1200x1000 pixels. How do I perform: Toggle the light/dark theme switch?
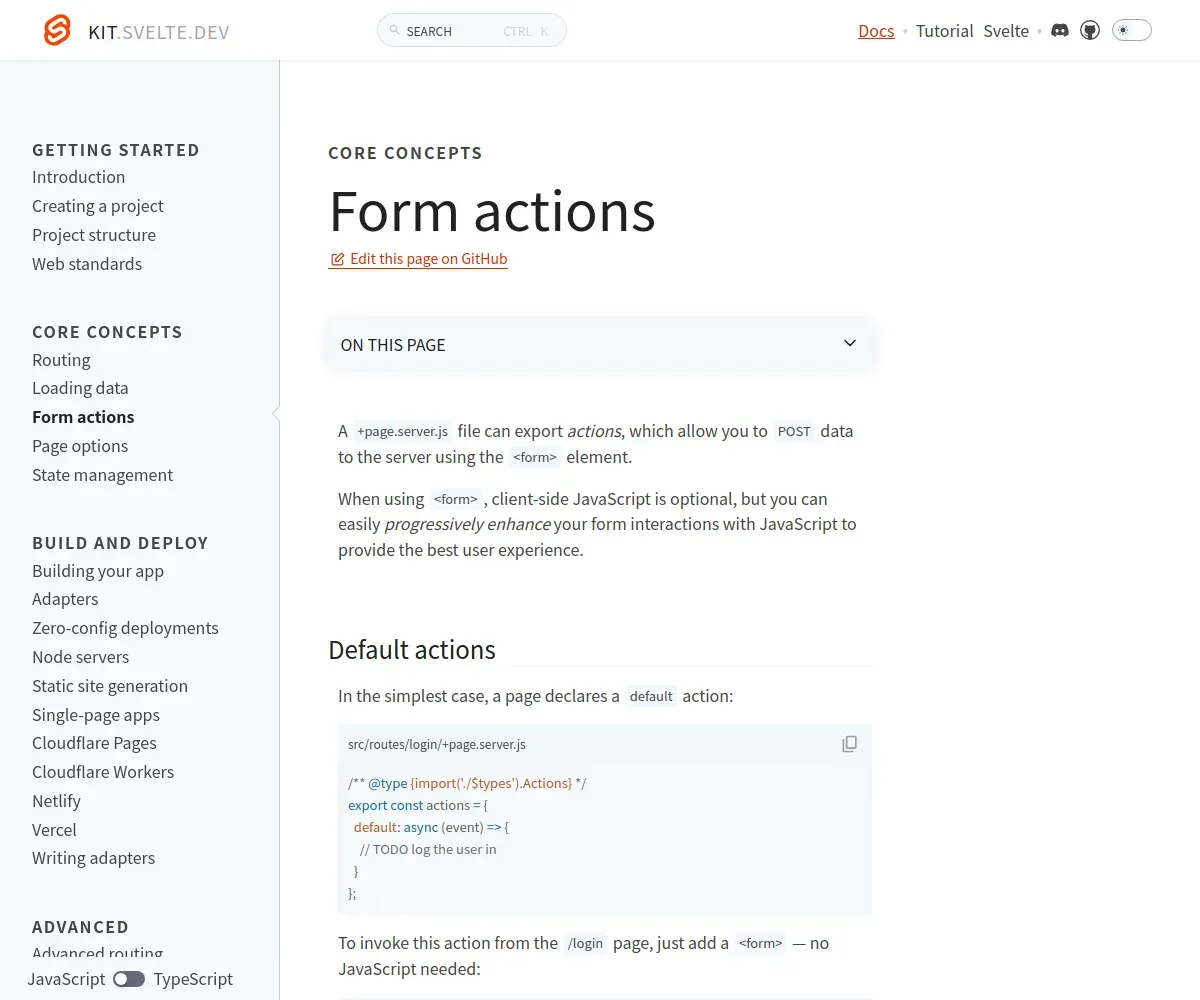pyautogui.click(x=1131, y=30)
